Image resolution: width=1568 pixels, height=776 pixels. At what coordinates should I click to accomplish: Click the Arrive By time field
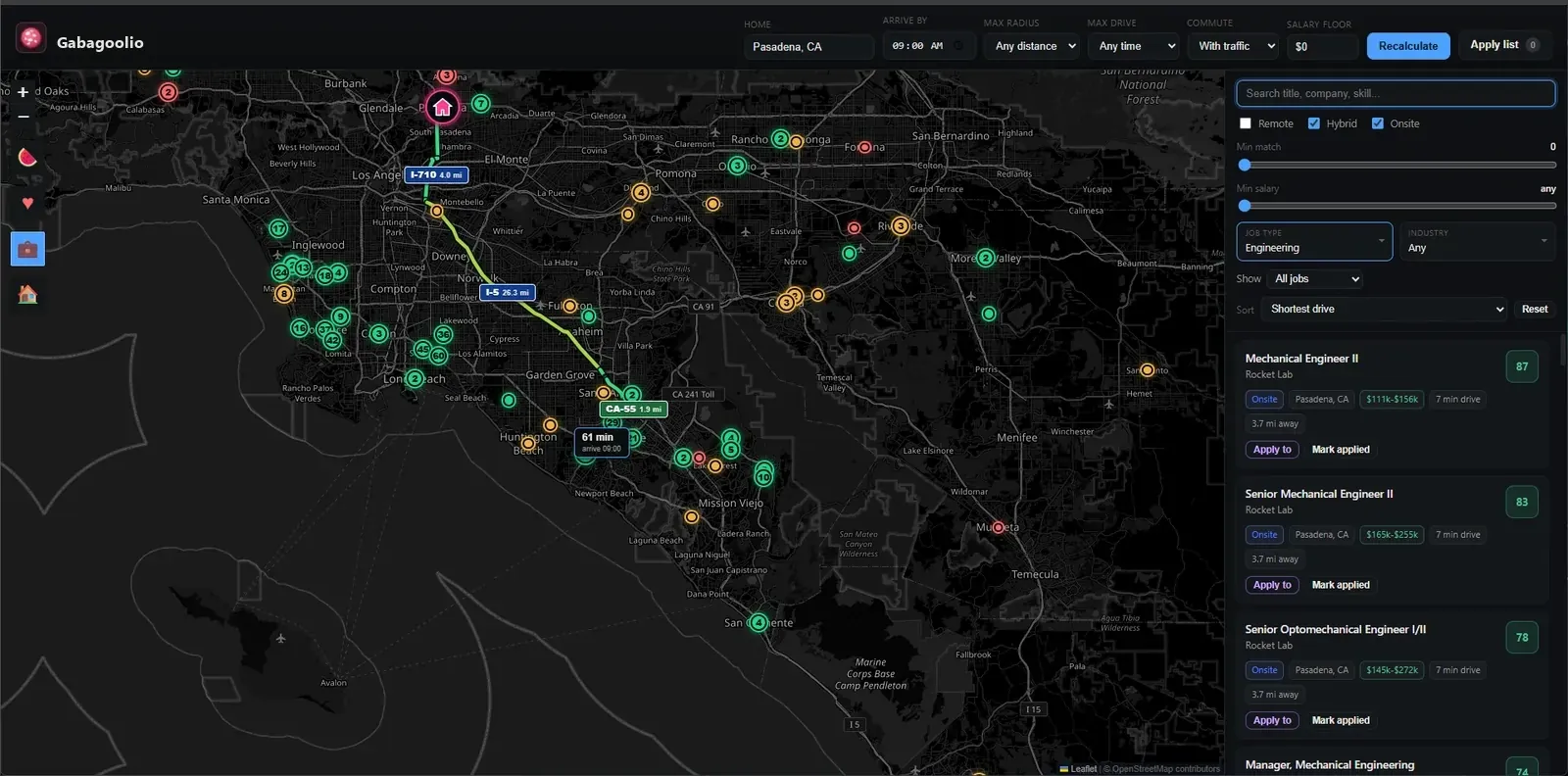click(928, 46)
